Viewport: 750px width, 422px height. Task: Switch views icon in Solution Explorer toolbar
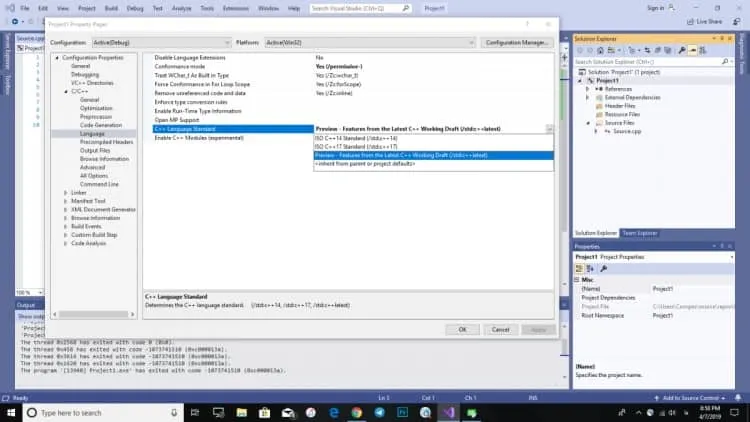tap(612, 50)
